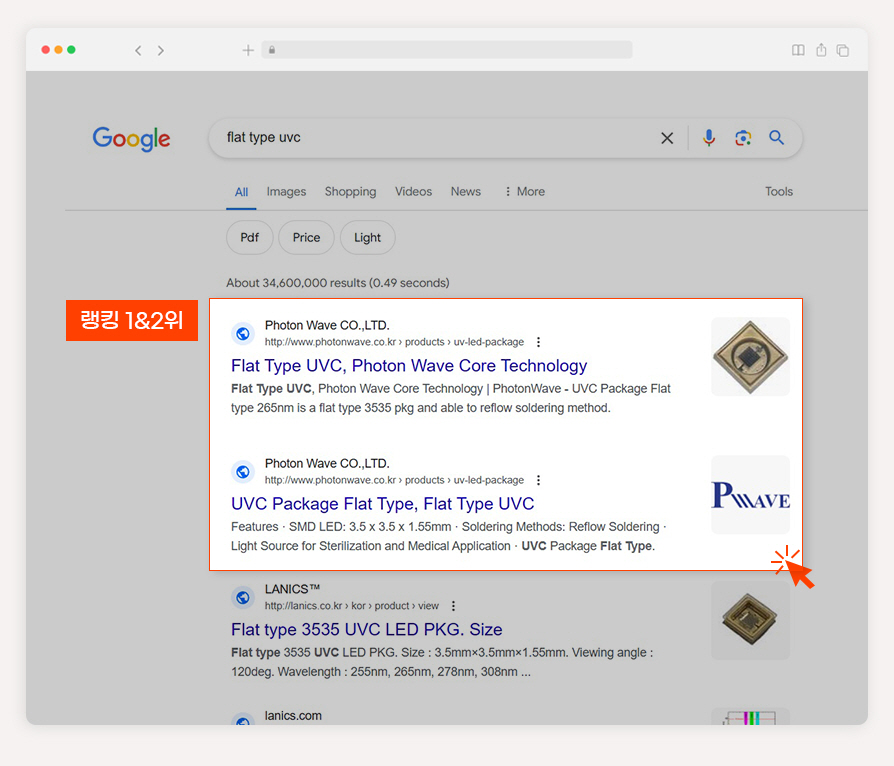Click the lock icon in address bar

pyautogui.click(x=272, y=50)
